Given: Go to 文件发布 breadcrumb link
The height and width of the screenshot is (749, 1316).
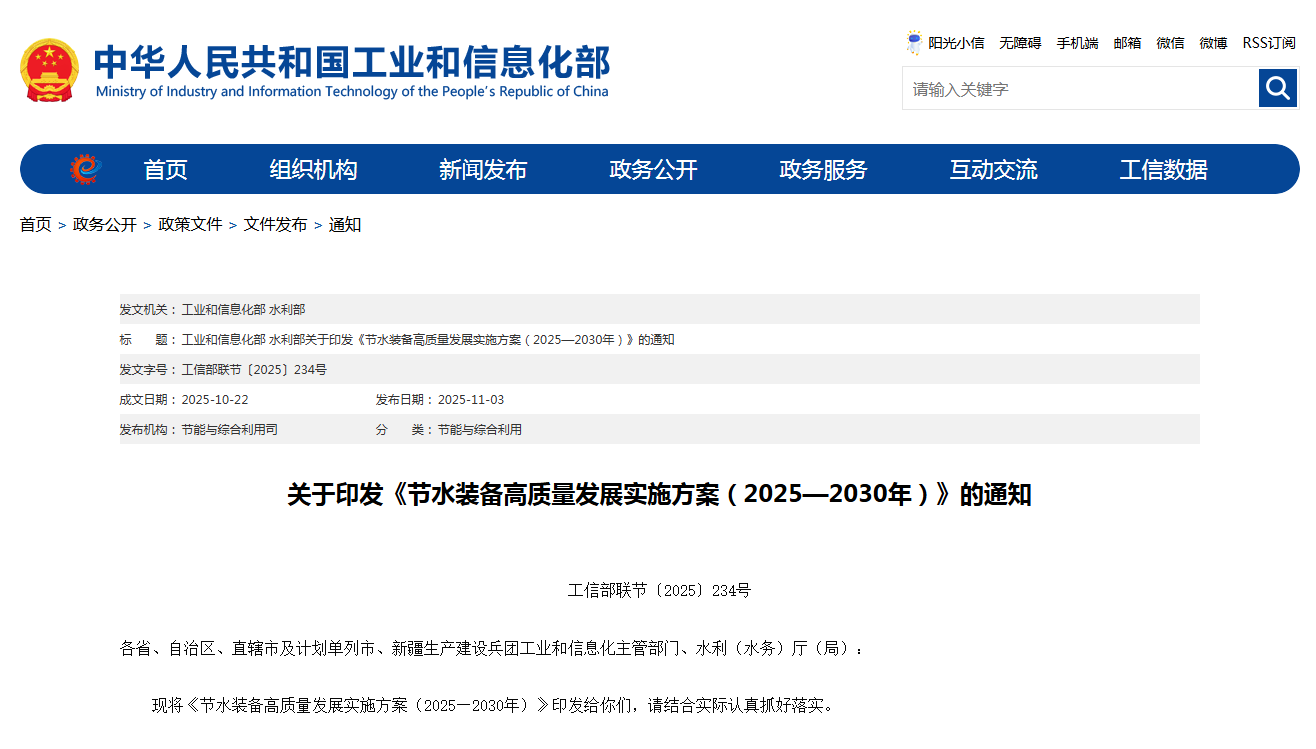Looking at the screenshot, I should tap(275, 225).
